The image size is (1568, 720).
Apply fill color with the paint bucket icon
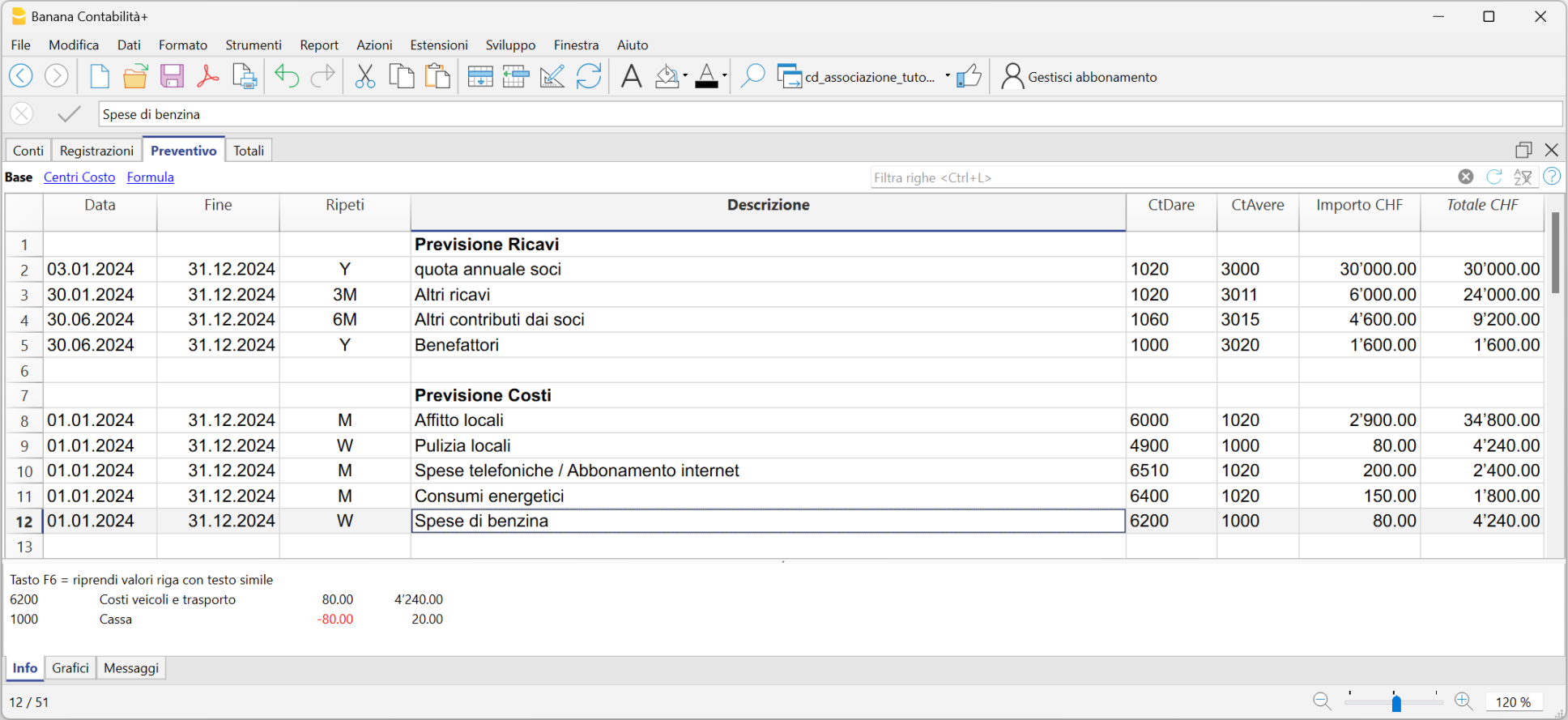coord(667,76)
